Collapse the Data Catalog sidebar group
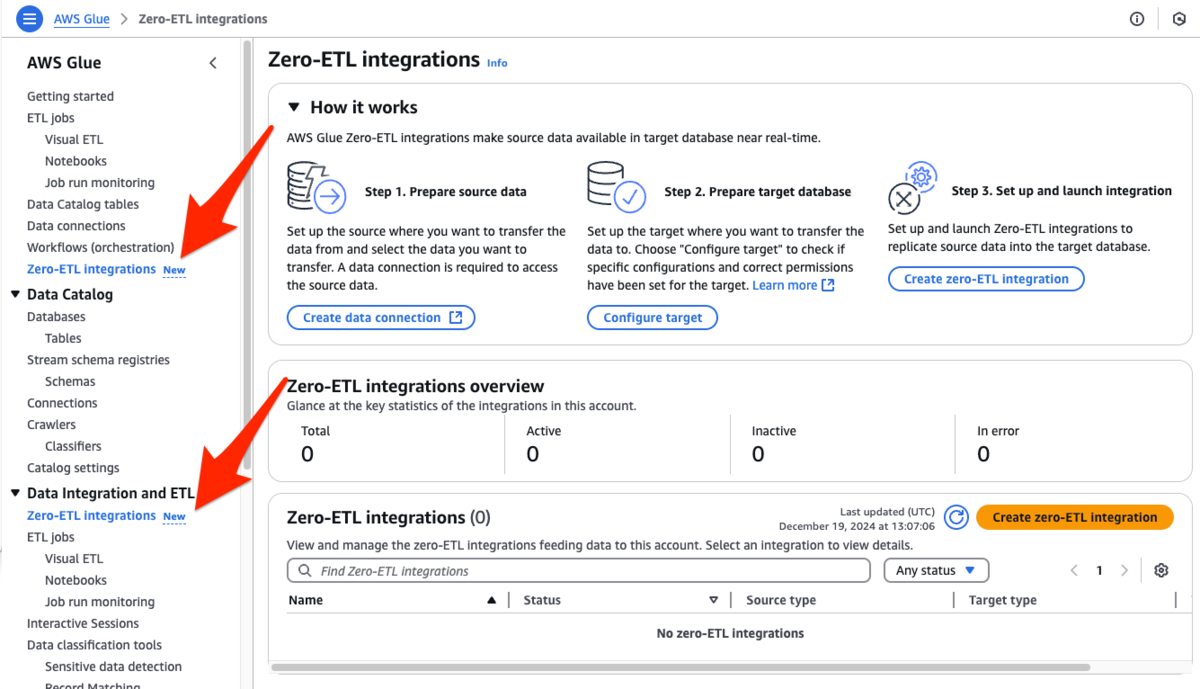This screenshot has height=689, width=1200. 15,295
